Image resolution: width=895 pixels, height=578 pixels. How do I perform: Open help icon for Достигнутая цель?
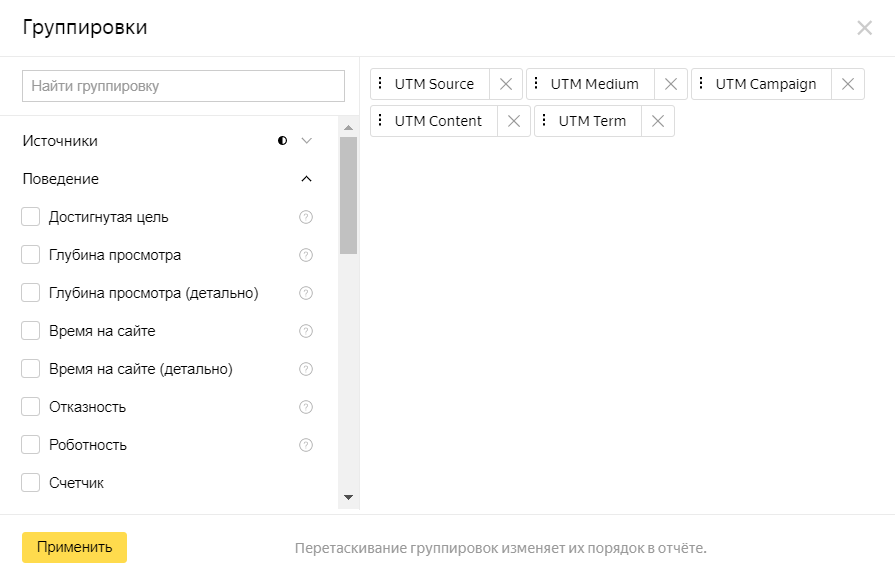click(x=306, y=217)
